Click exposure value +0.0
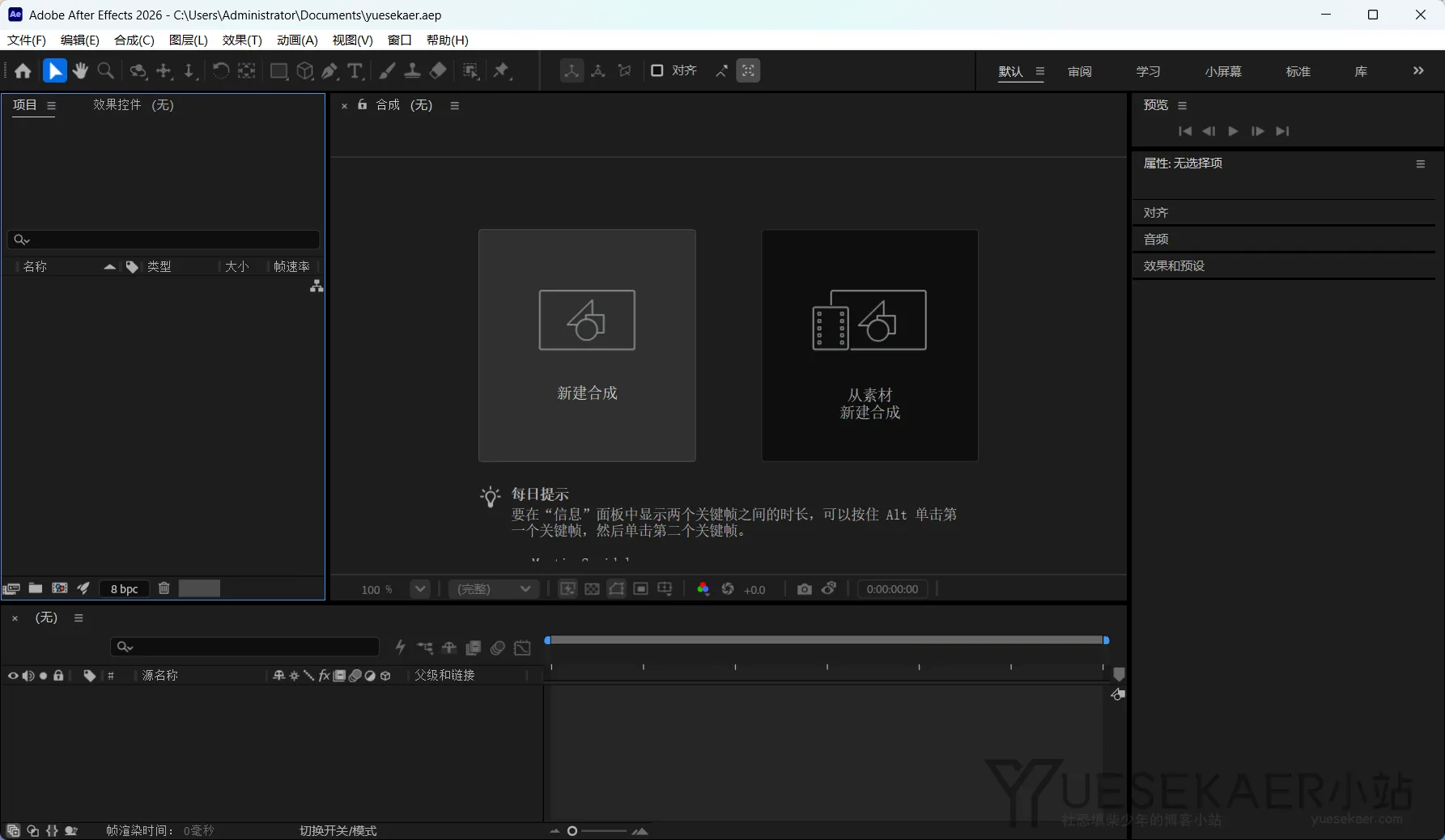This screenshot has height=840, width=1445. point(754,590)
